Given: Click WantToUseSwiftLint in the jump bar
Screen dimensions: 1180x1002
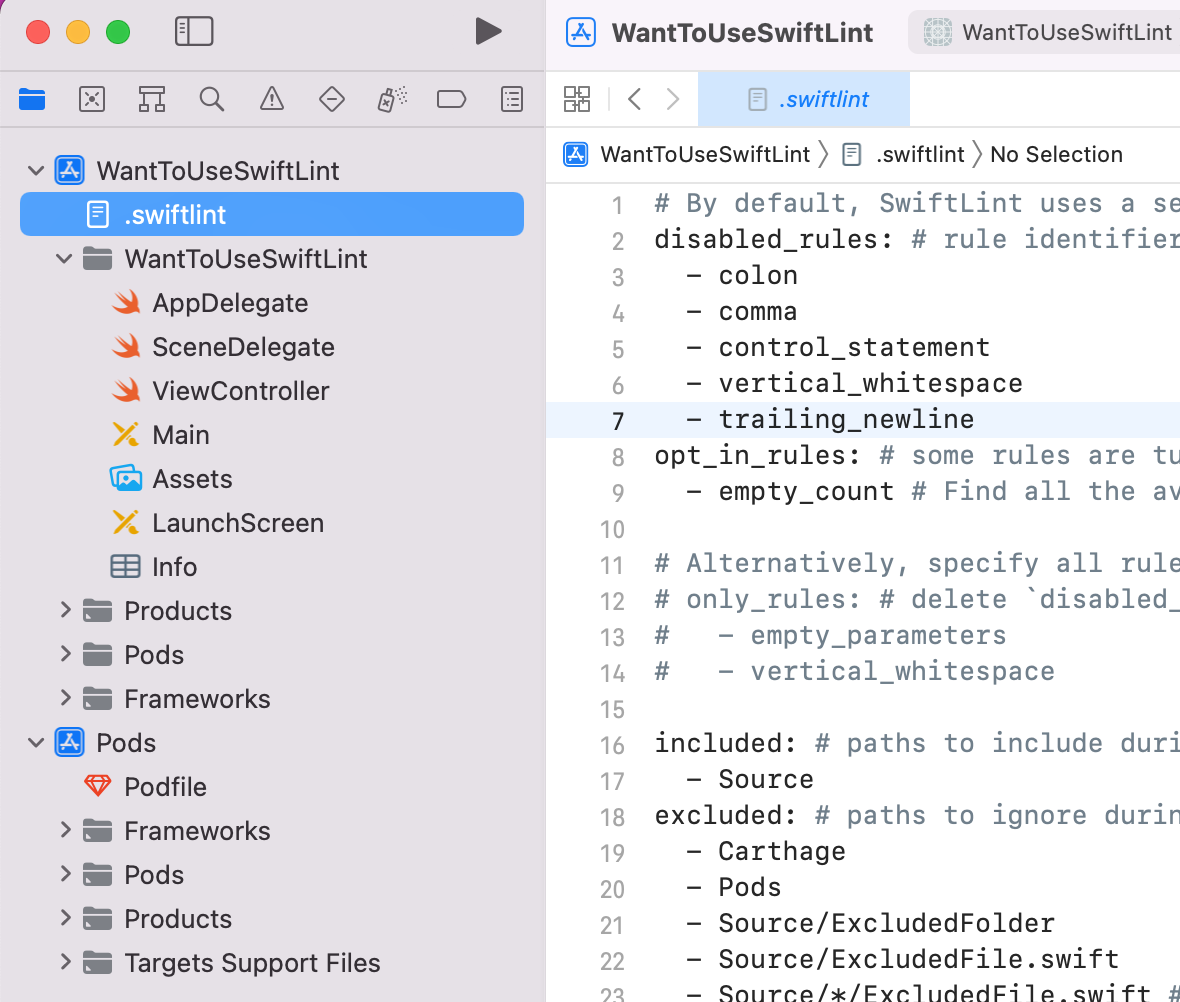Looking at the screenshot, I should point(704,154).
